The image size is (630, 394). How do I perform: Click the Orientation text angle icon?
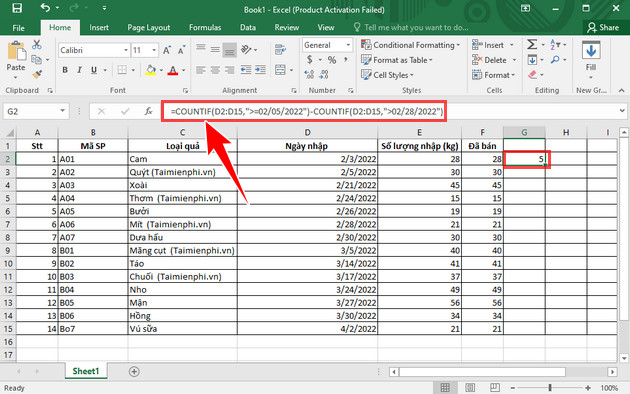tap(246, 49)
